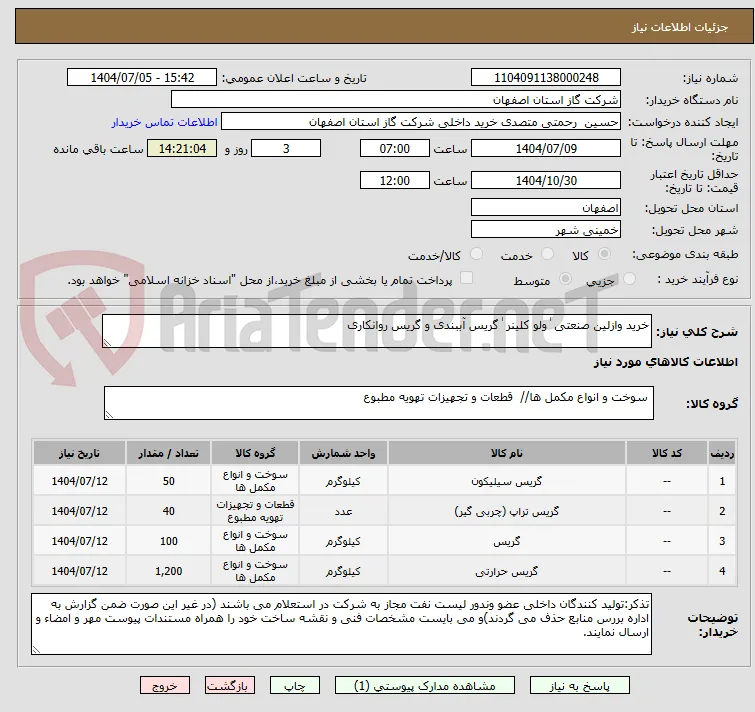Click the ردیف column header
Viewport: 755px width, 712px height.
tap(722, 453)
